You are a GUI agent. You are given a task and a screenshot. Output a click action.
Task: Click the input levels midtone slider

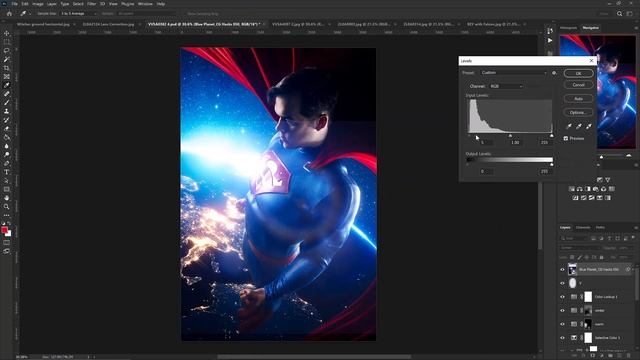510,136
